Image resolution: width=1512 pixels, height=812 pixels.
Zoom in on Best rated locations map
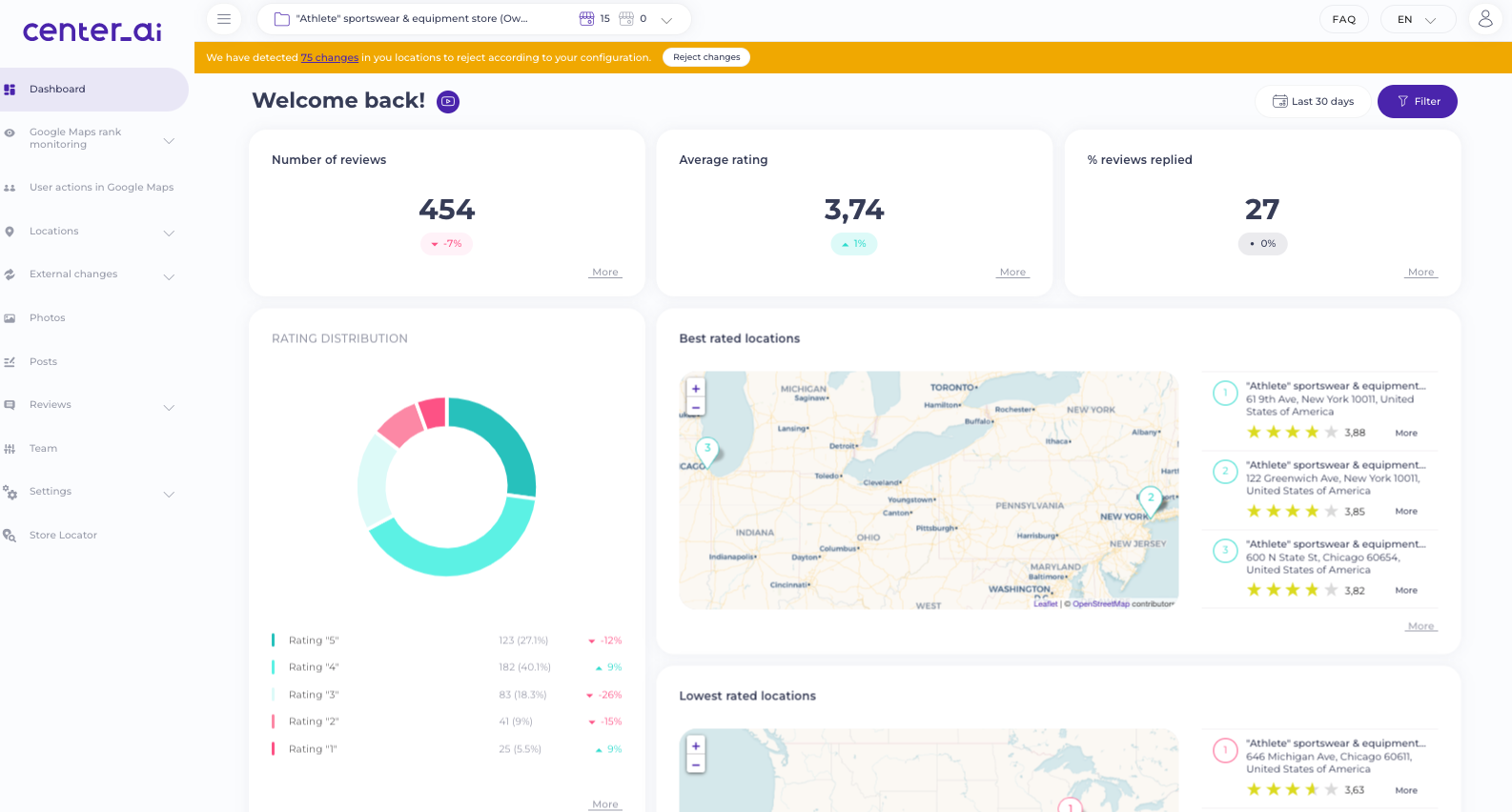coord(696,389)
